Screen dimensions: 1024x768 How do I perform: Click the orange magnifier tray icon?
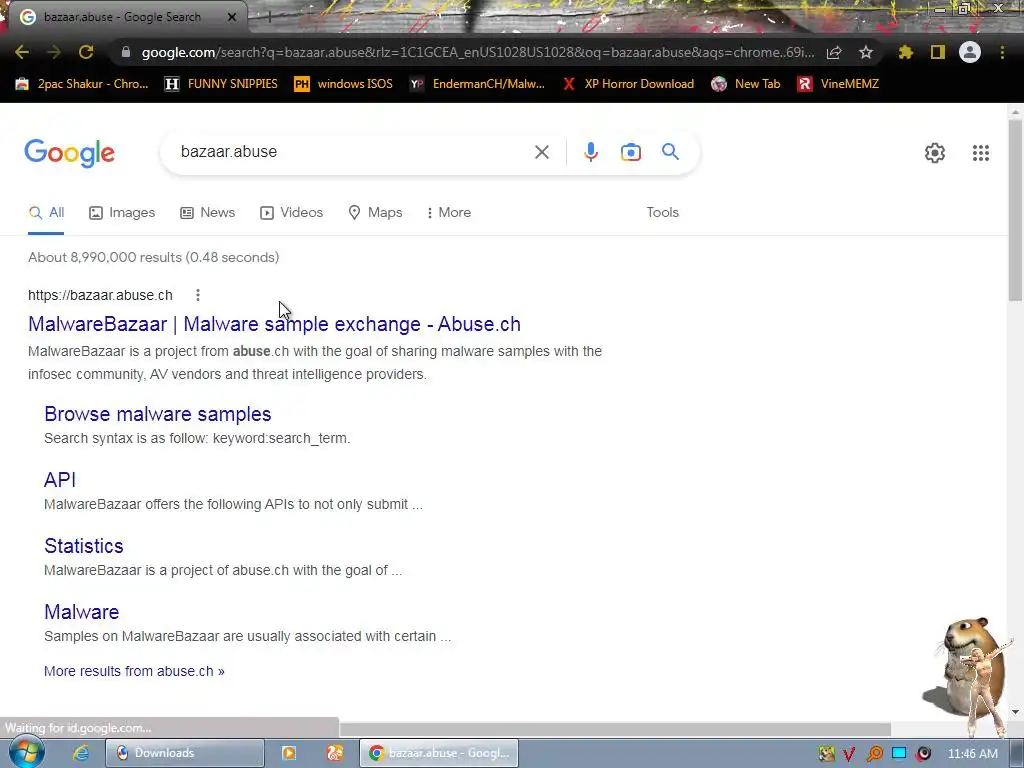874,754
